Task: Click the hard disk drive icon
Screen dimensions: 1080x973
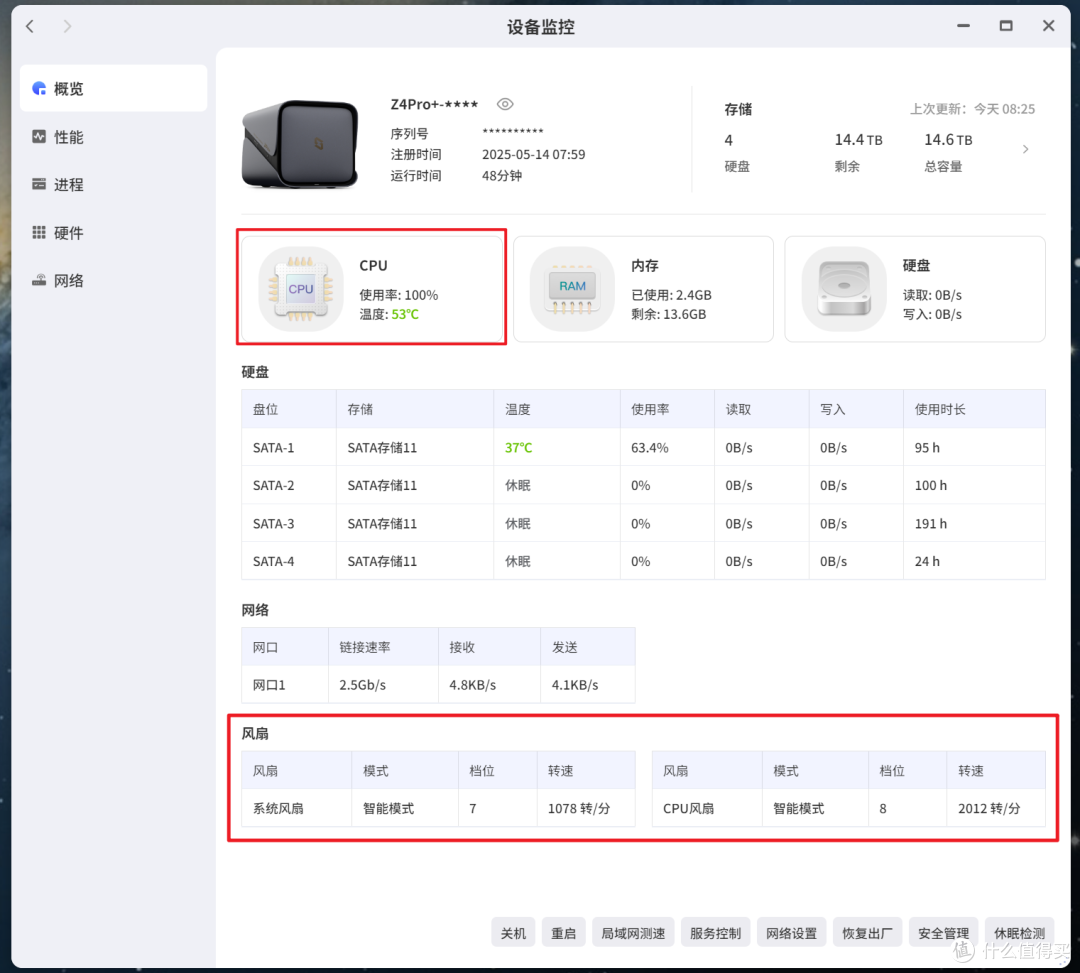Action: pos(844,289)
